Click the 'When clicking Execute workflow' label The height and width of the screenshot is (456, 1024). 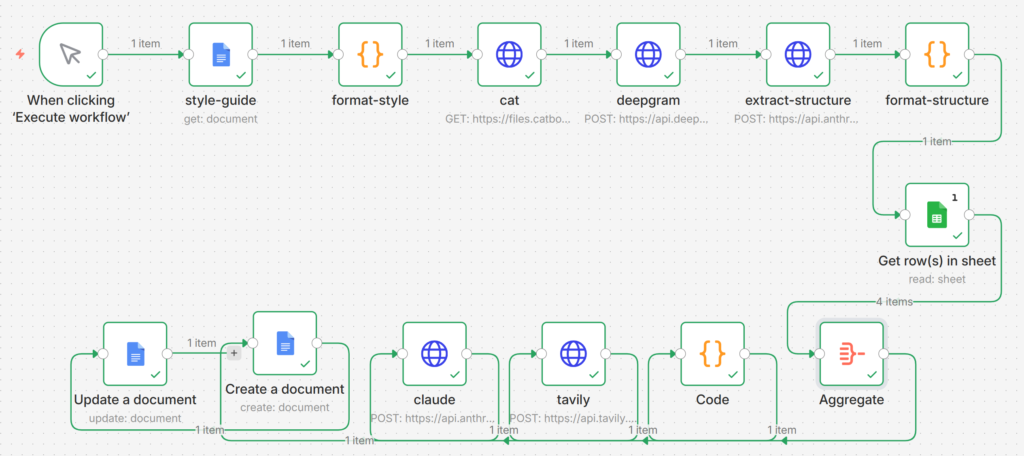pyautogui.click(x=71, y=109)
